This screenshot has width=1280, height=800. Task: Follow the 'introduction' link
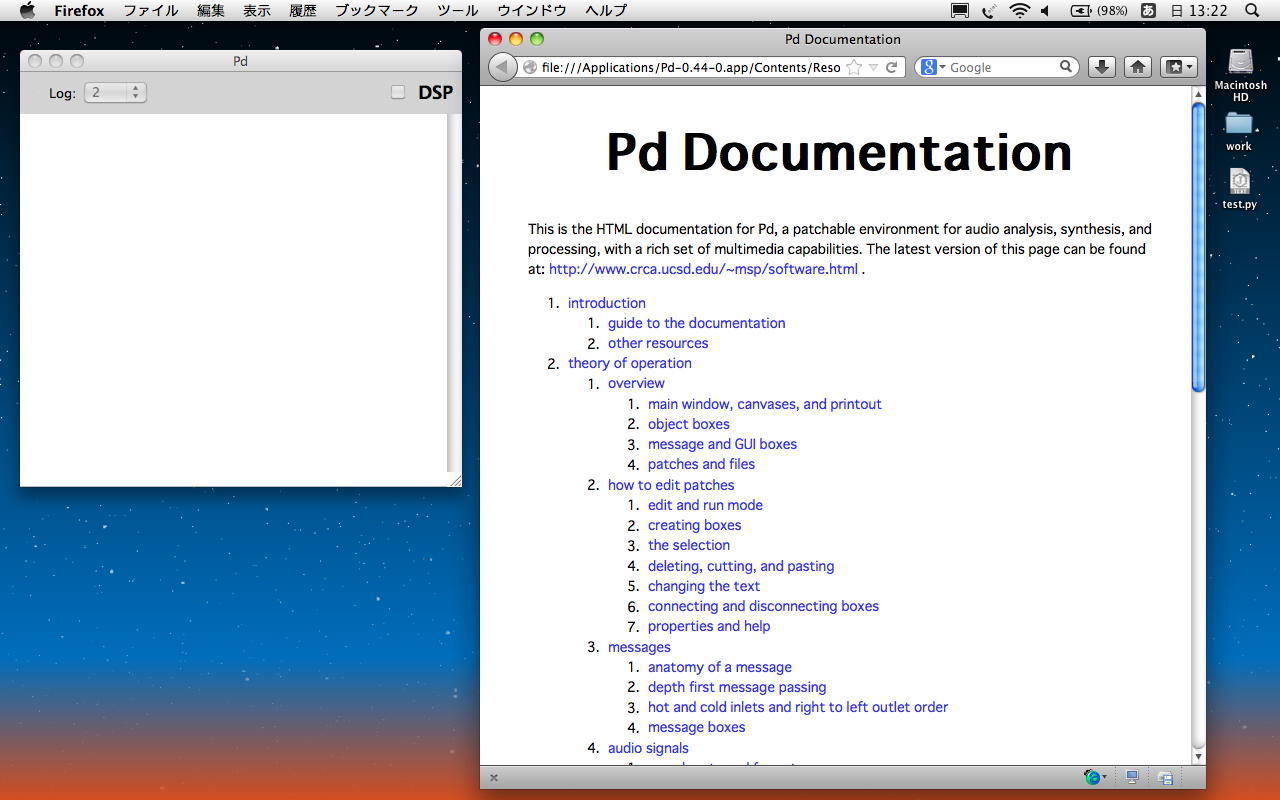[x=607, y=303]
